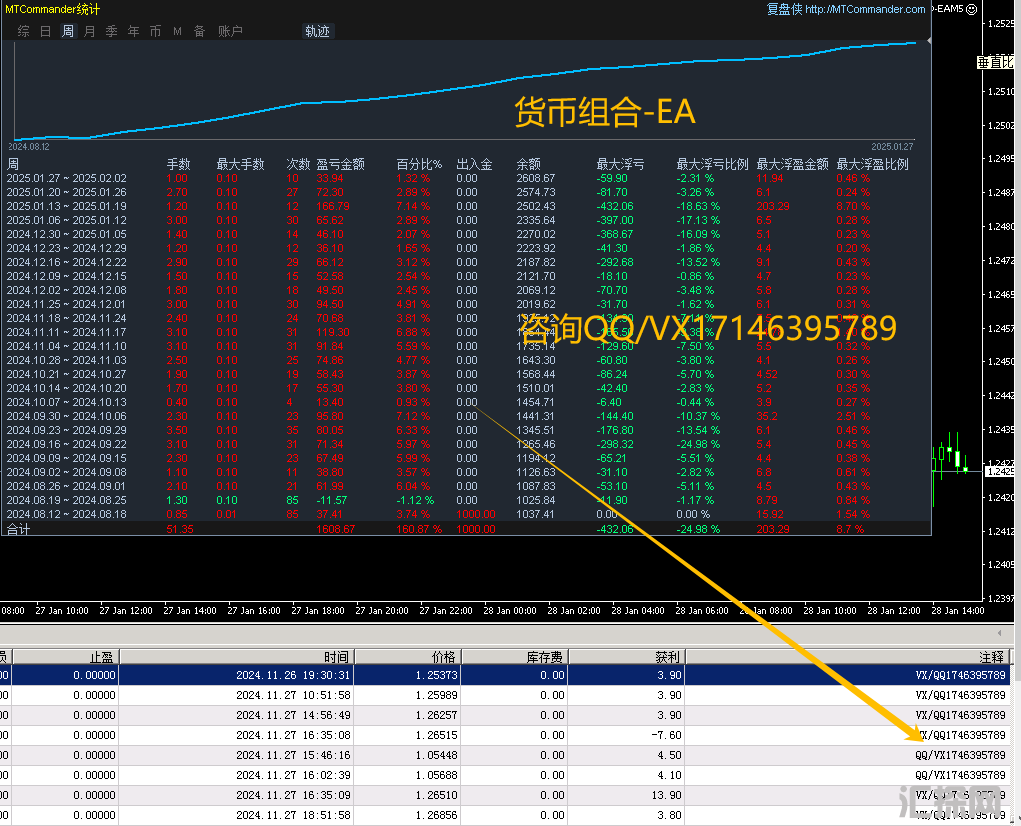
Task: Sort trades by 获利 profit column
Action: tap(667, 657)
